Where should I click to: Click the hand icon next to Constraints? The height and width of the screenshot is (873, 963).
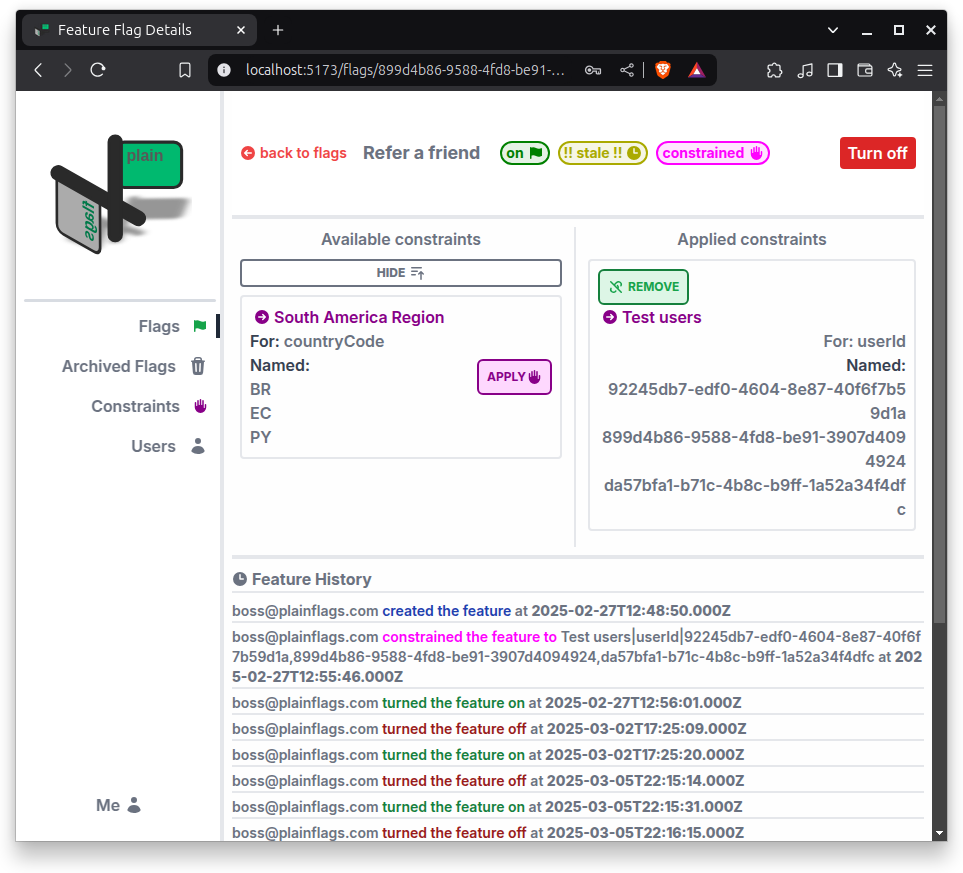tap(199, 406)
